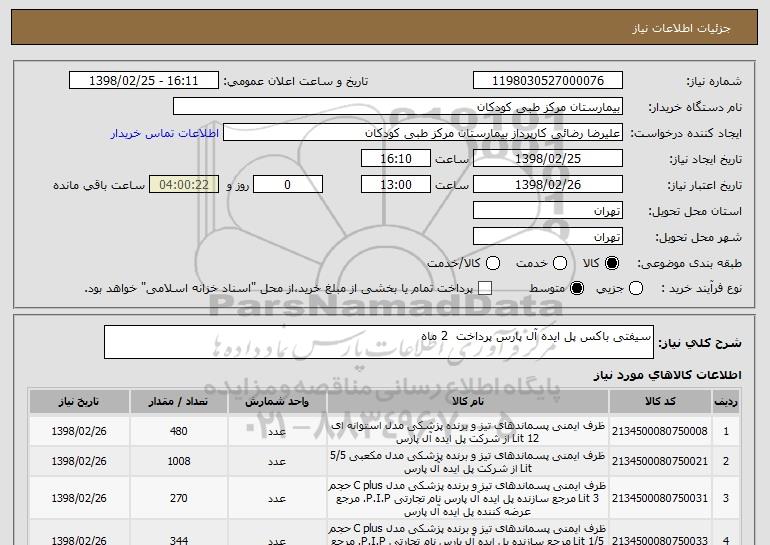Select the خدمت radio button
770x545 pixels.
560,264
